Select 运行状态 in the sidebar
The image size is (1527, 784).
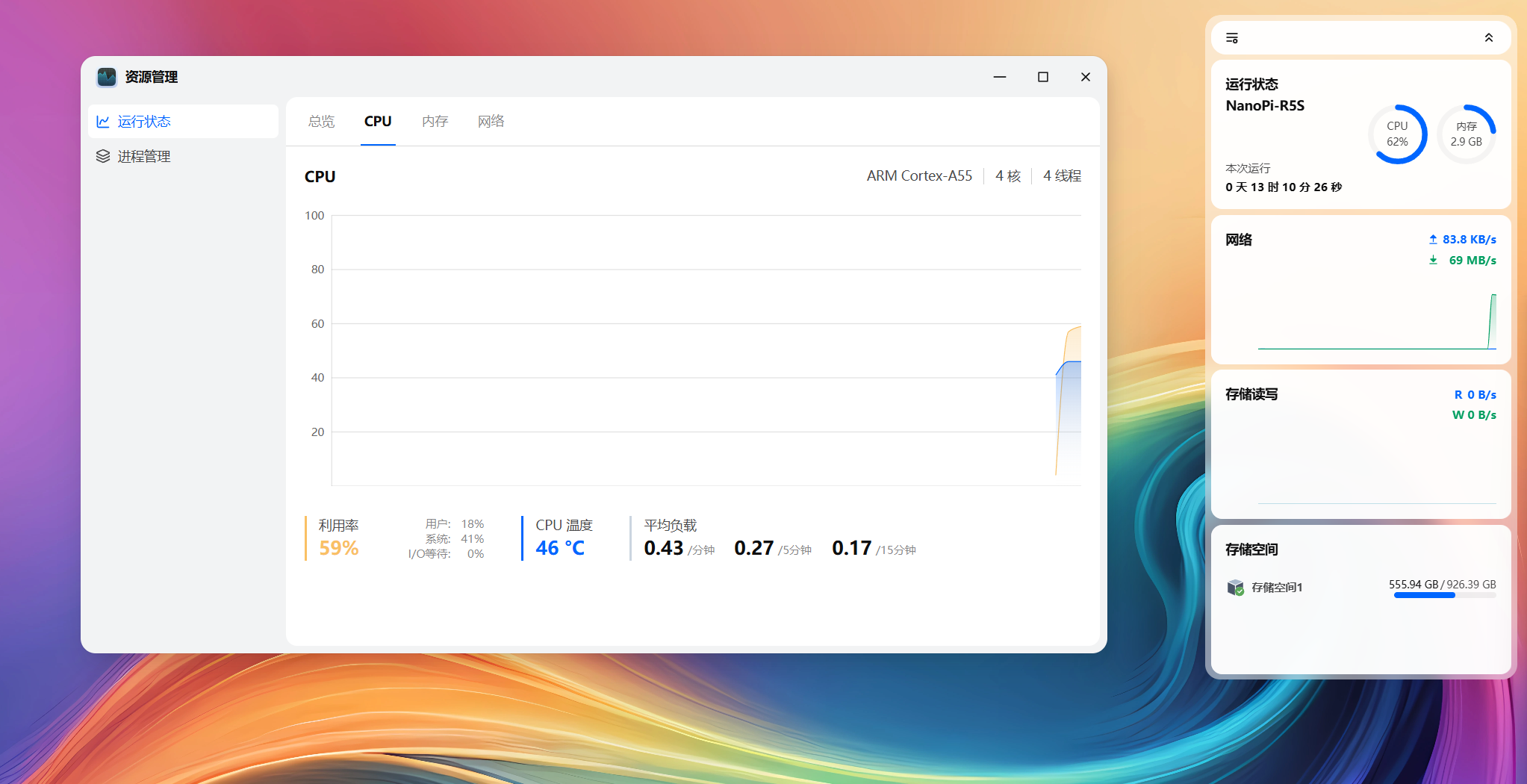[x=145, y=121]
